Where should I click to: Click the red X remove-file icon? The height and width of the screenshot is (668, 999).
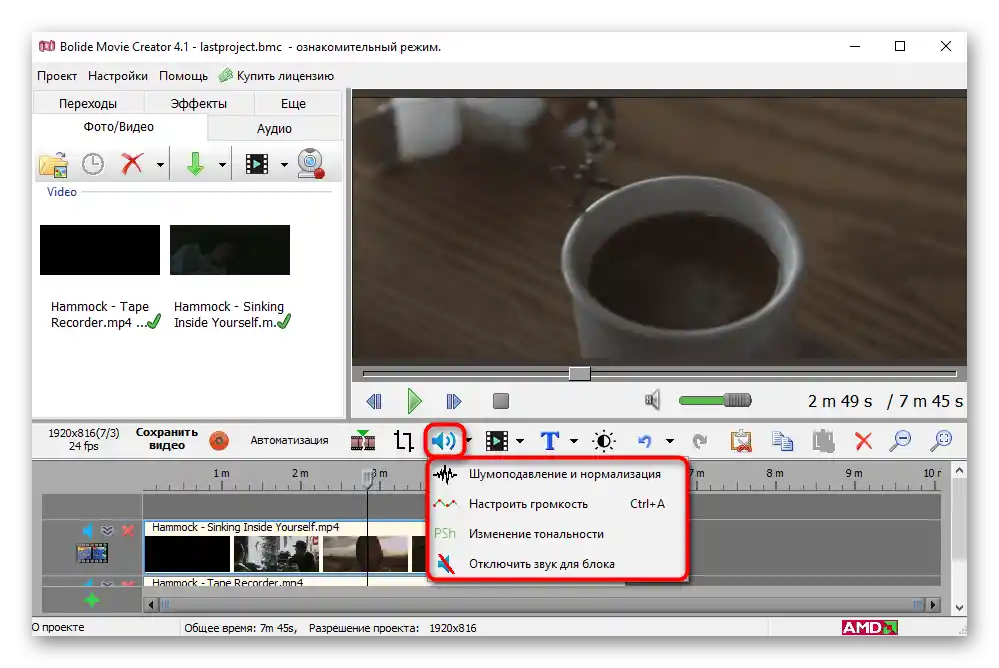[x=132, y=164]
